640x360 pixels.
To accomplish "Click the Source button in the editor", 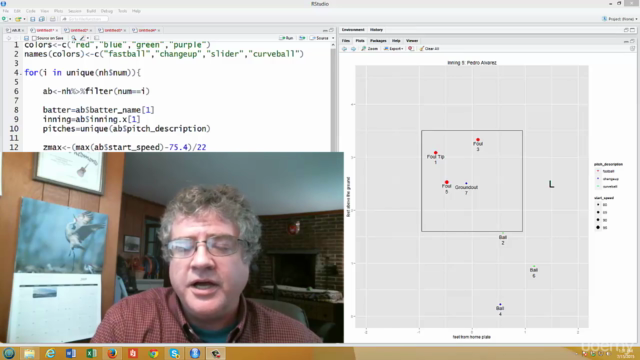I will (320, 38).
